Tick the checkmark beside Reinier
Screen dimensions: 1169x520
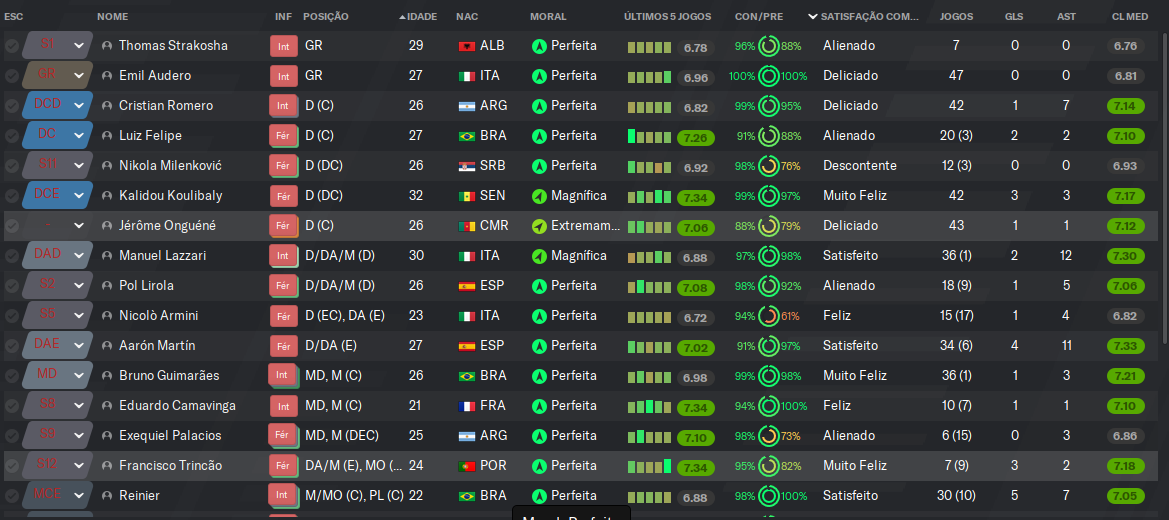[x=11, y=496]
